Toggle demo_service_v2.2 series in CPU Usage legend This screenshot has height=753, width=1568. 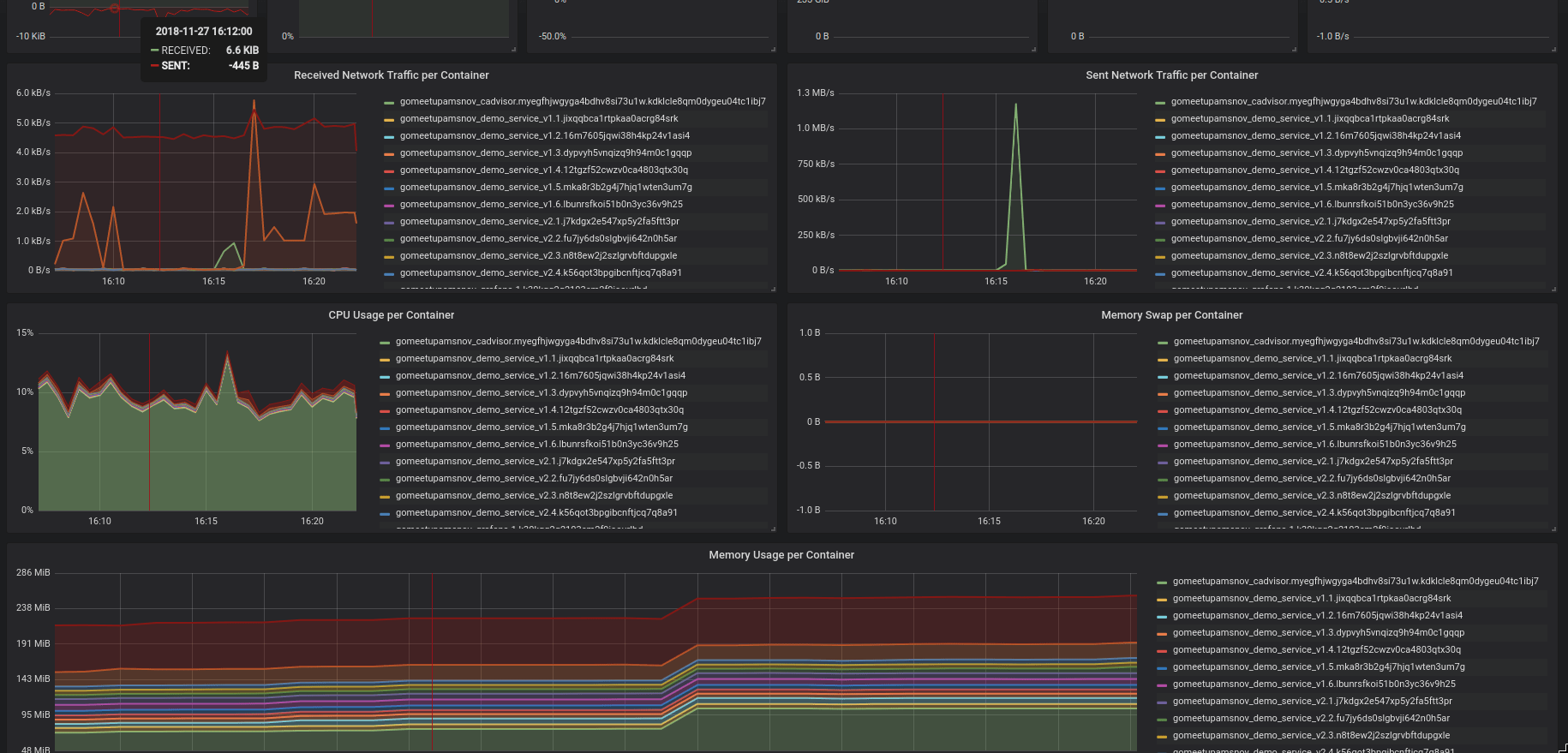[x=534, y=478]
